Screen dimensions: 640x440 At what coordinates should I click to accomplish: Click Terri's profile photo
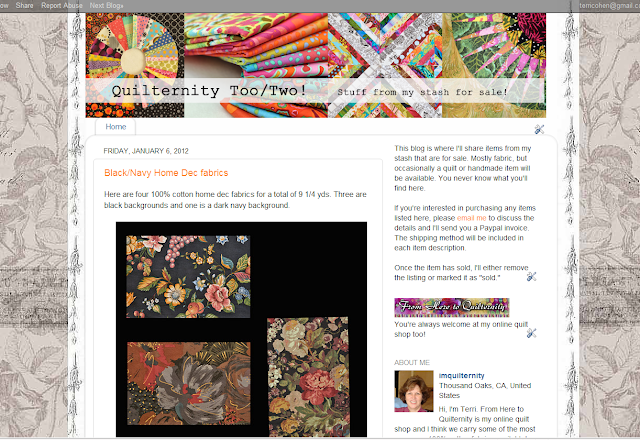(413, 391)
